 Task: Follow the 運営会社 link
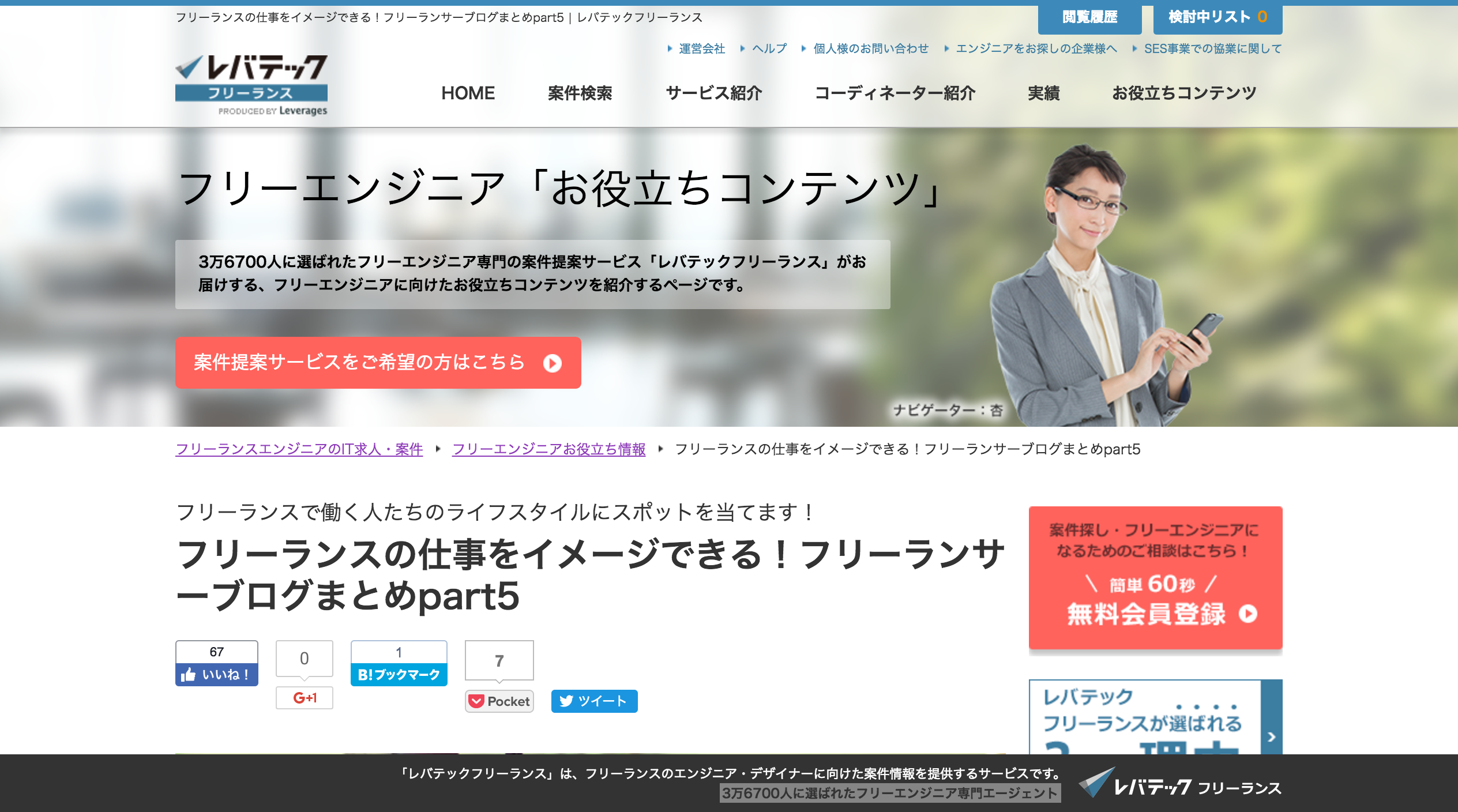(701, 49)
